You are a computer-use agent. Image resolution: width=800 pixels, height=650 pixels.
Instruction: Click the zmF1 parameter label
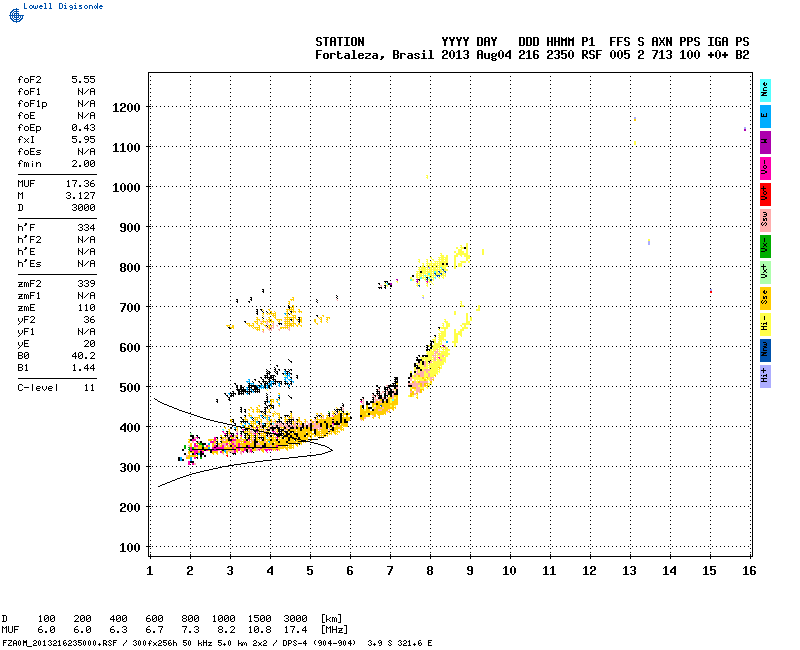pyautogui.click(x=29, y=295)
